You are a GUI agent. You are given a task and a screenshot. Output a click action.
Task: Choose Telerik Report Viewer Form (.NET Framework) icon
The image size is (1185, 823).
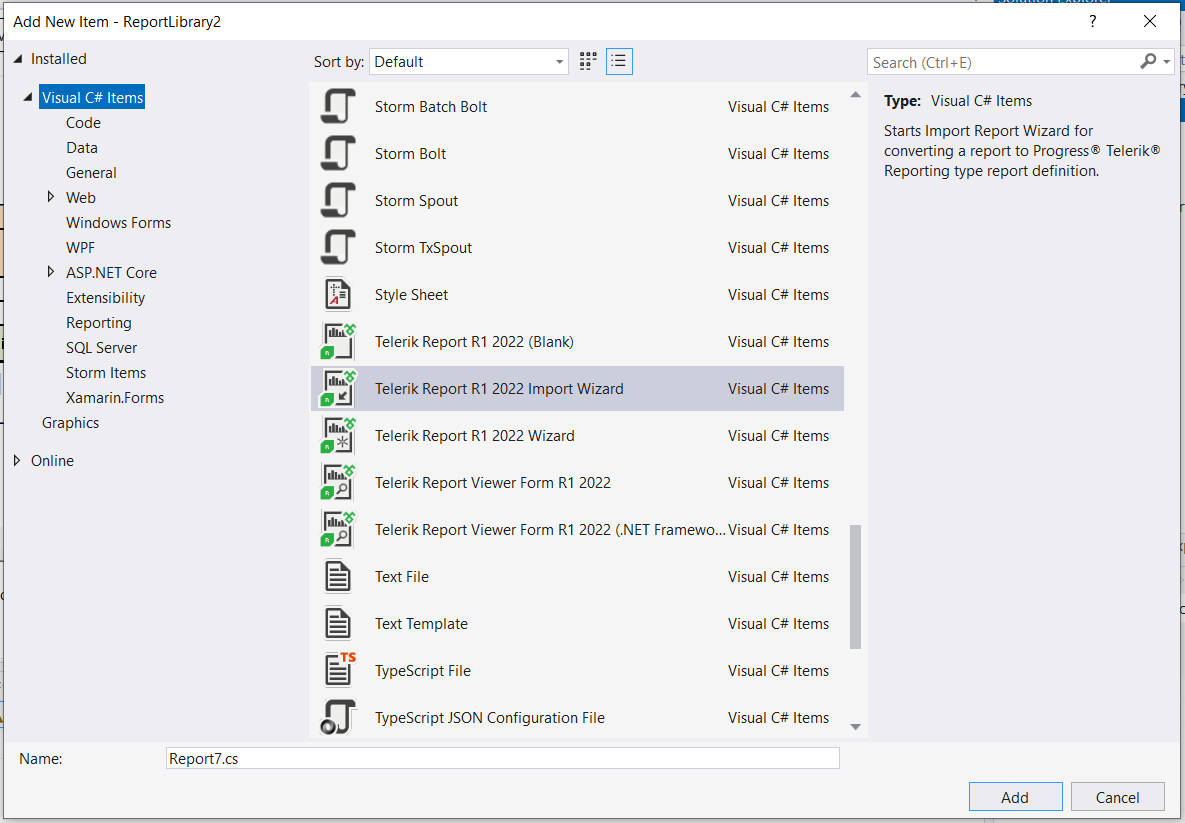pyautogui.click(x=338, y=529)
